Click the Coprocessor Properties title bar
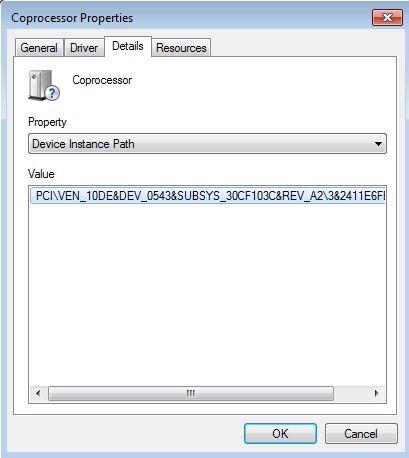 pyautogui.click(x=187, y=18)
